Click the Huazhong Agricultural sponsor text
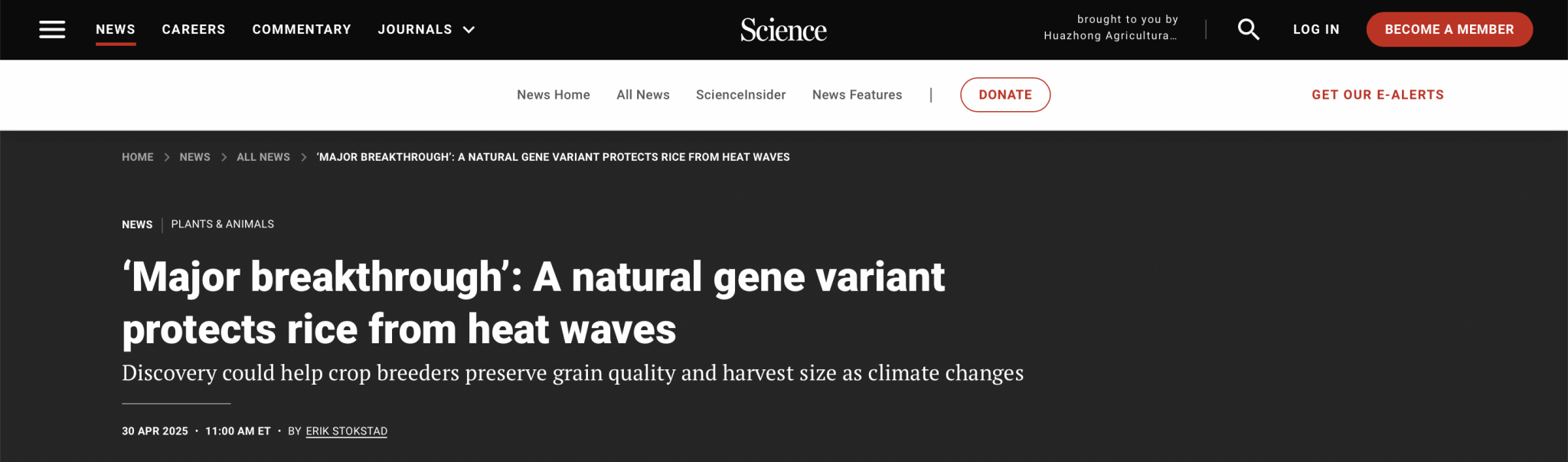Screen dimensions: 1568x462 [1111, 35]
